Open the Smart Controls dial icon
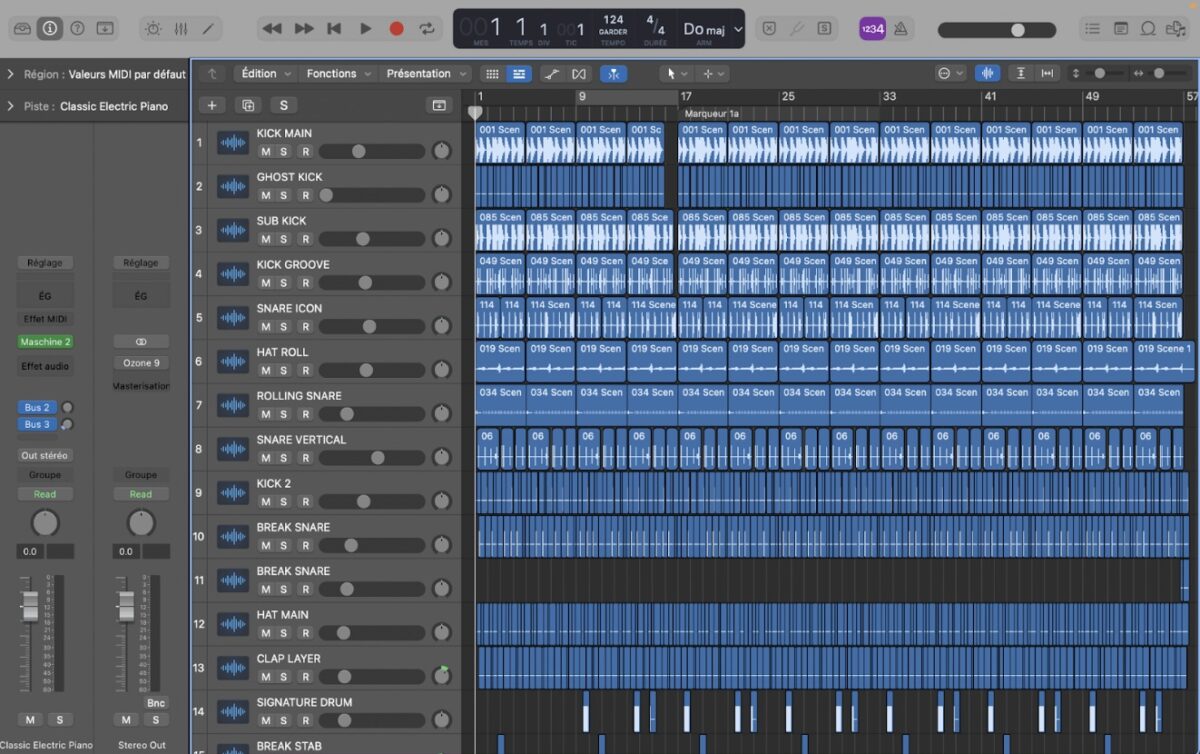Viewport: 1200px width, 754px height. click(x=105, y=29)
